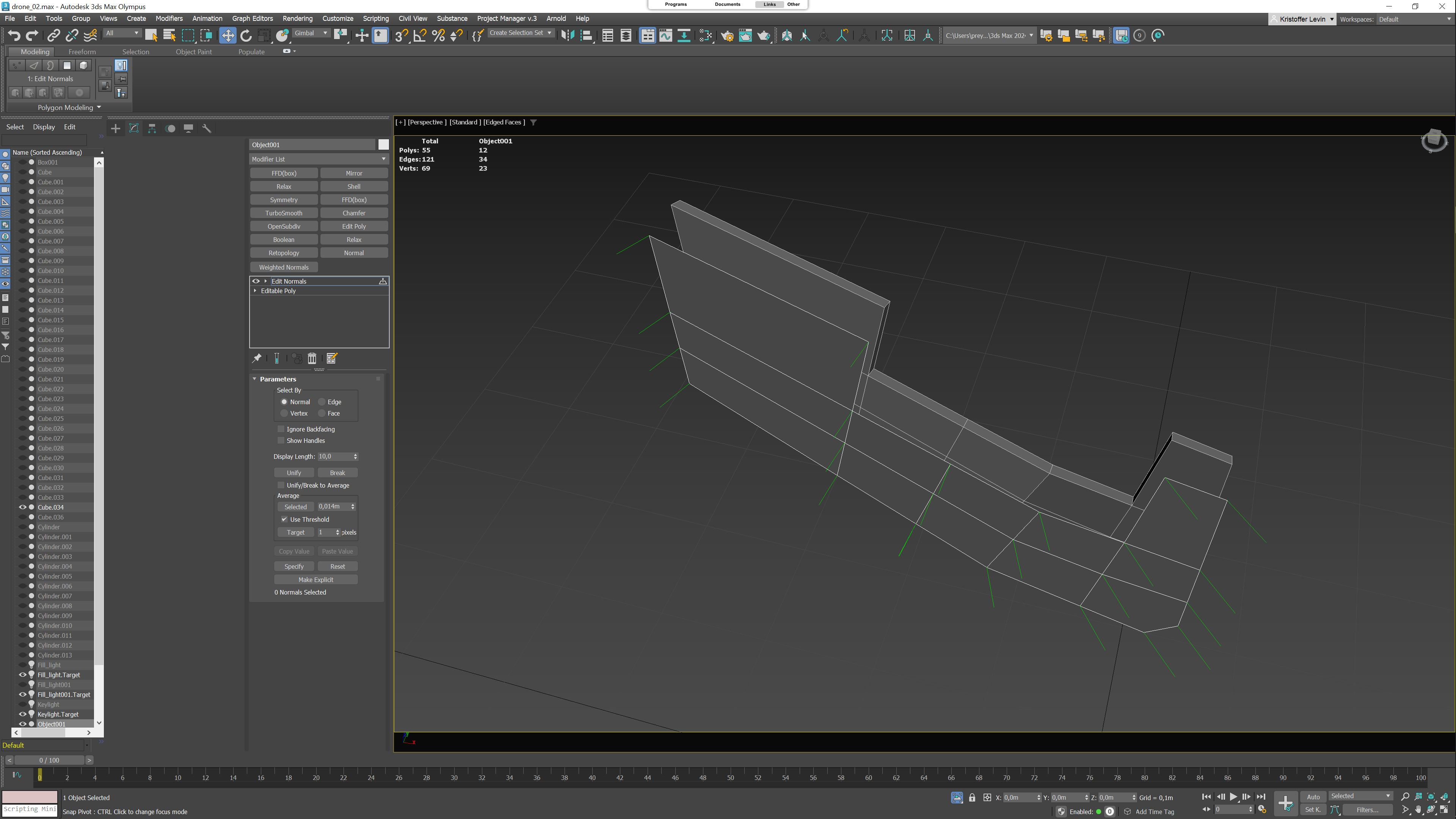This screenshot has height=819, width=1456.
Task: Click the Undo arrow icon
Action: [x=14, y=36]
